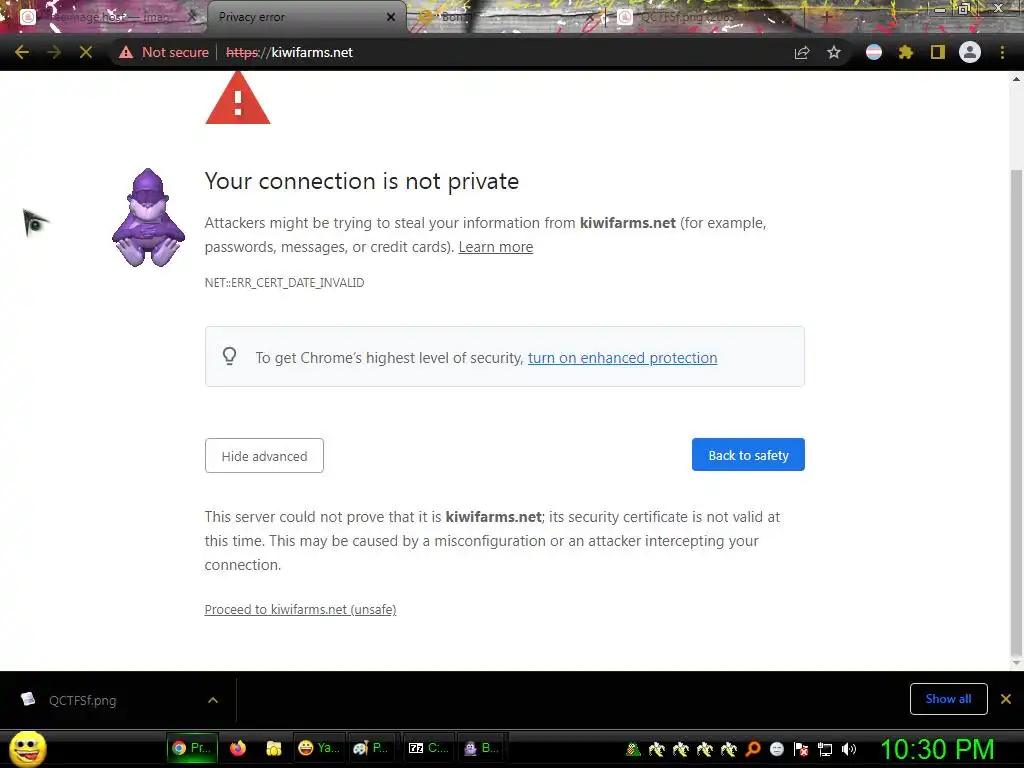Click the NET::ERR_CERT_DATE_INVALID error code

pos(284,283)
